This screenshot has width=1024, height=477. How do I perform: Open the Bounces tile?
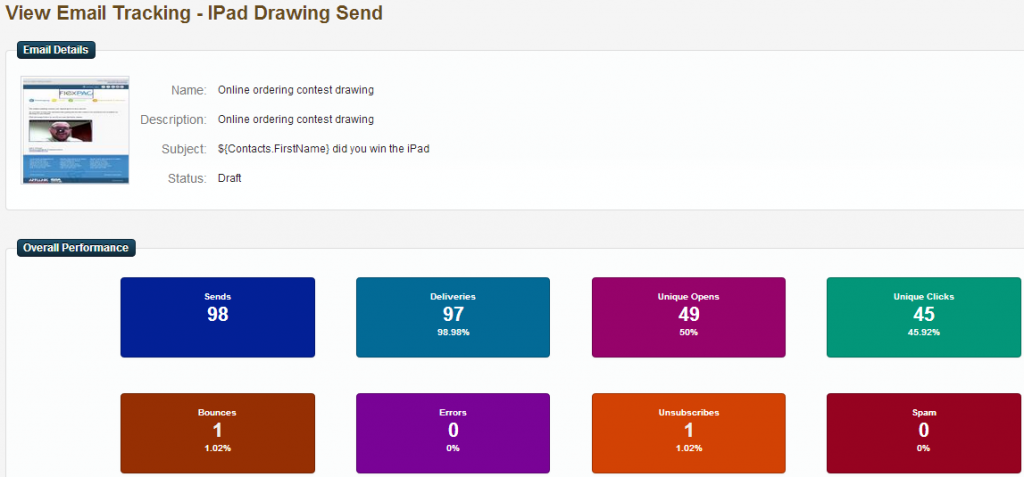click(x=217, y=433)
